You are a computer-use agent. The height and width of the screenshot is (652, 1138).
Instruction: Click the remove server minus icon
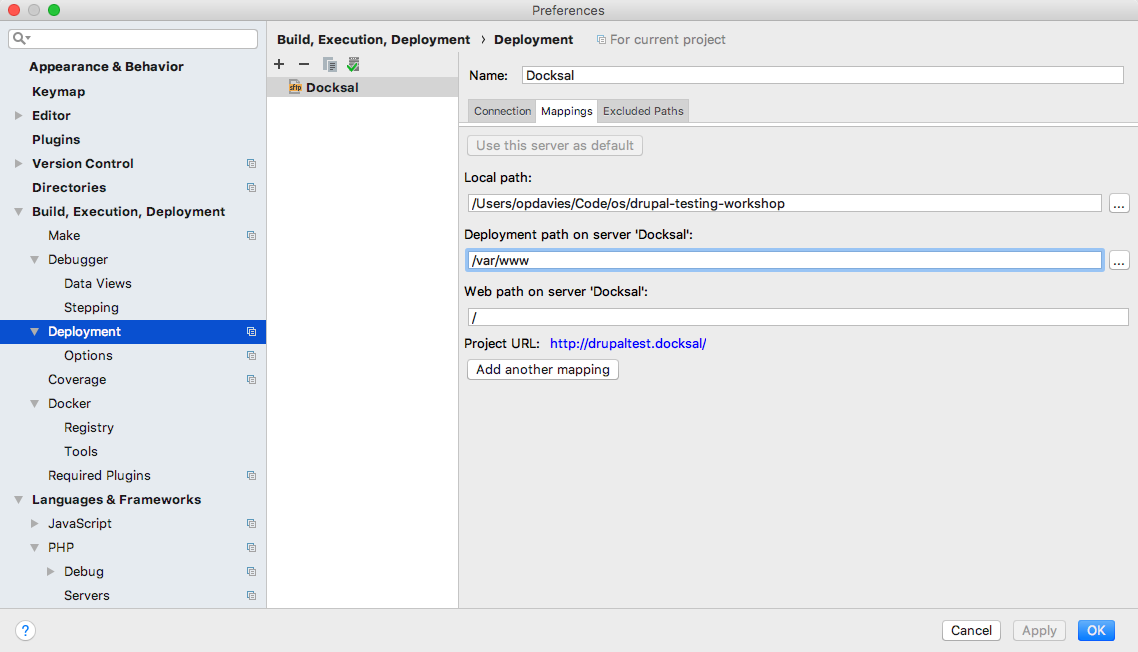[304, 64]
